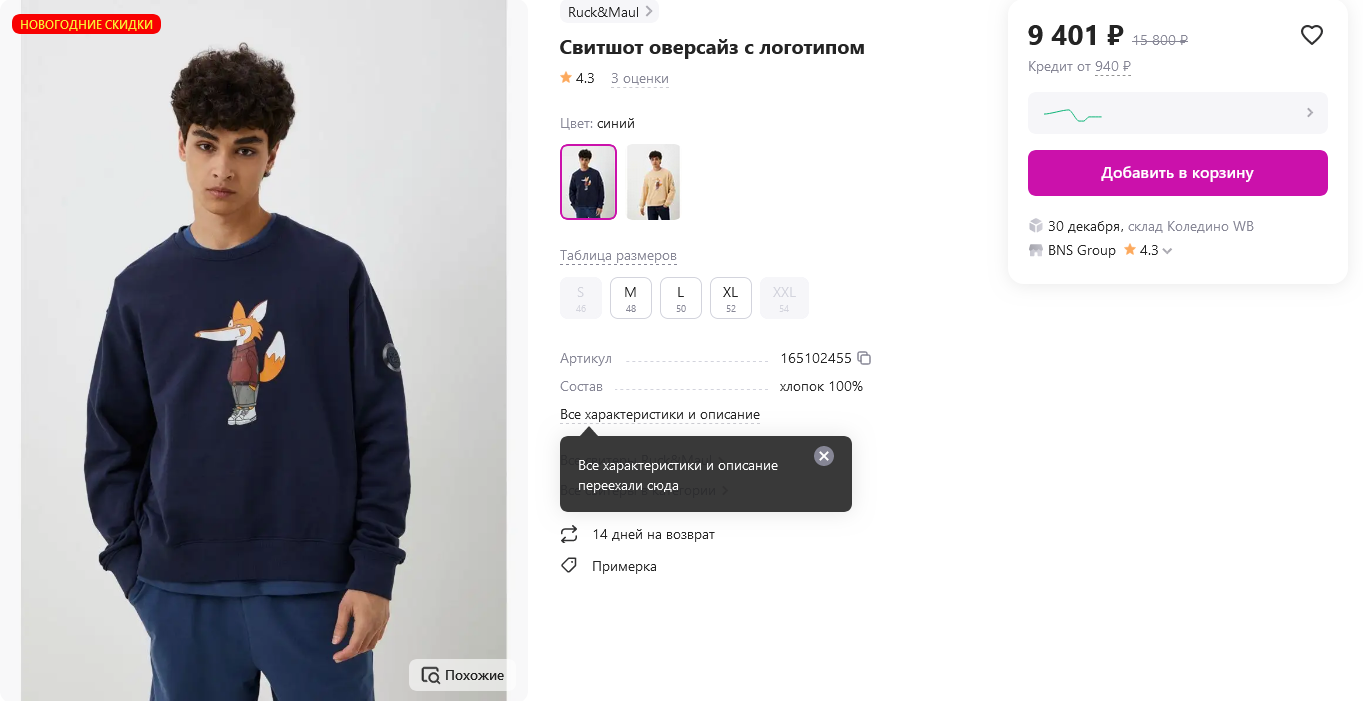1363x701 pixels.
Task: Click the similar items search icon
Action: pos(431,675)
